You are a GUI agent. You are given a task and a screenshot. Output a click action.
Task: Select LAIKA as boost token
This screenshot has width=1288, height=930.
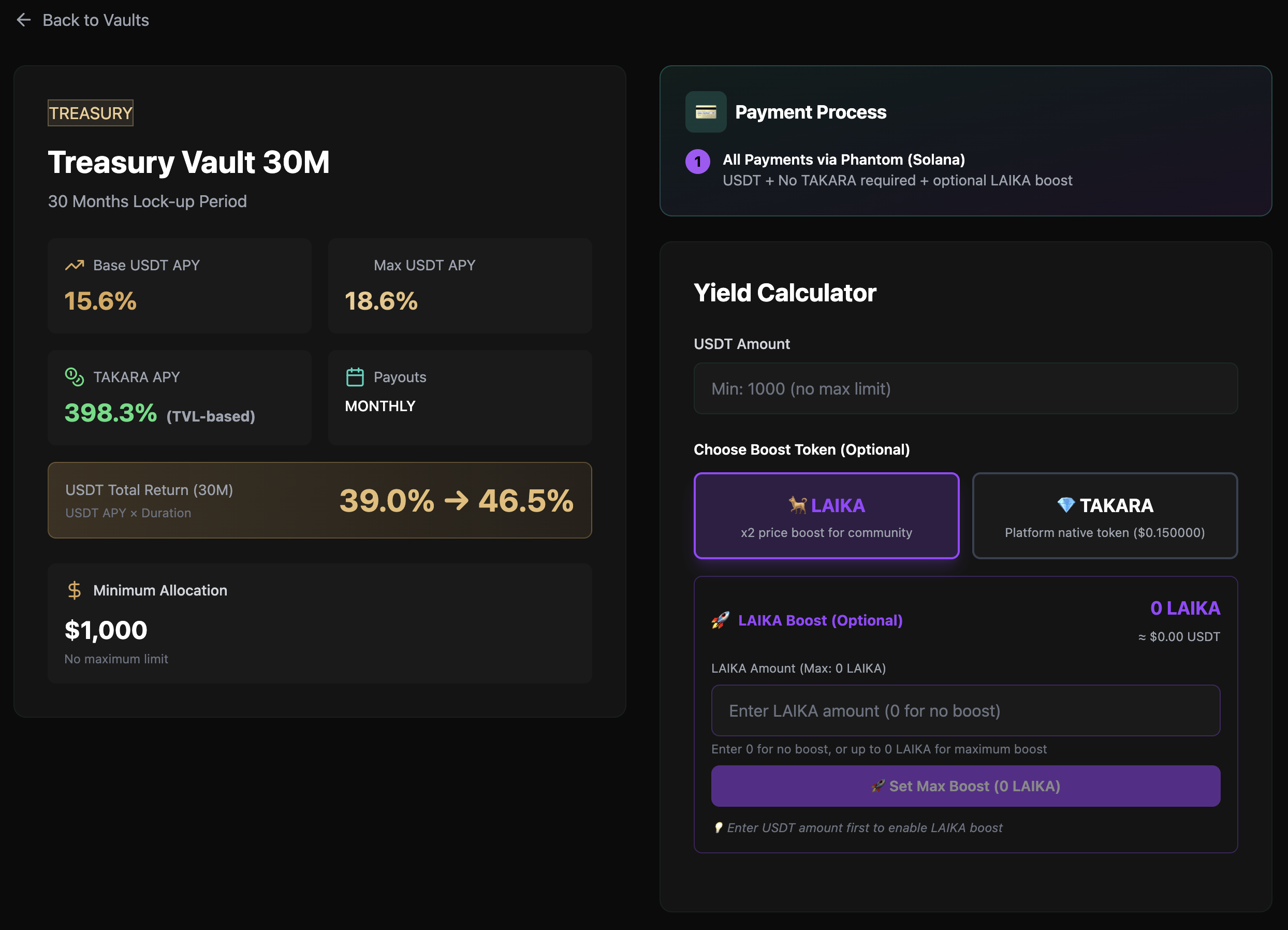point(826,515)
